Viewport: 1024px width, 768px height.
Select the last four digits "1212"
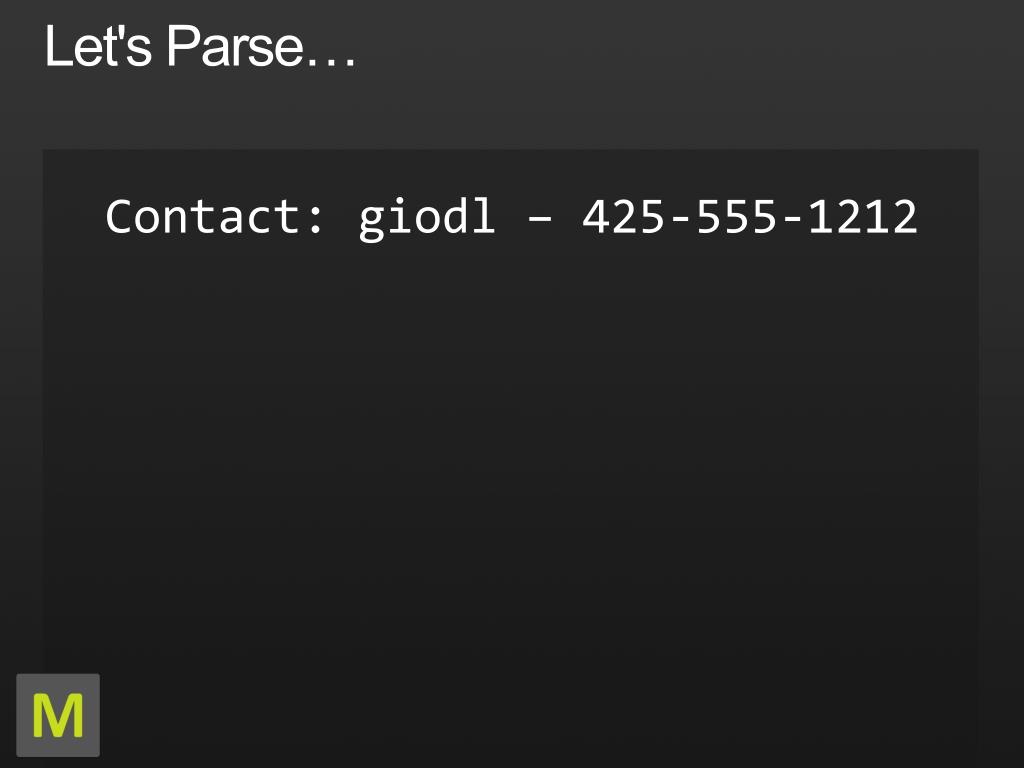tap(863, 217)
